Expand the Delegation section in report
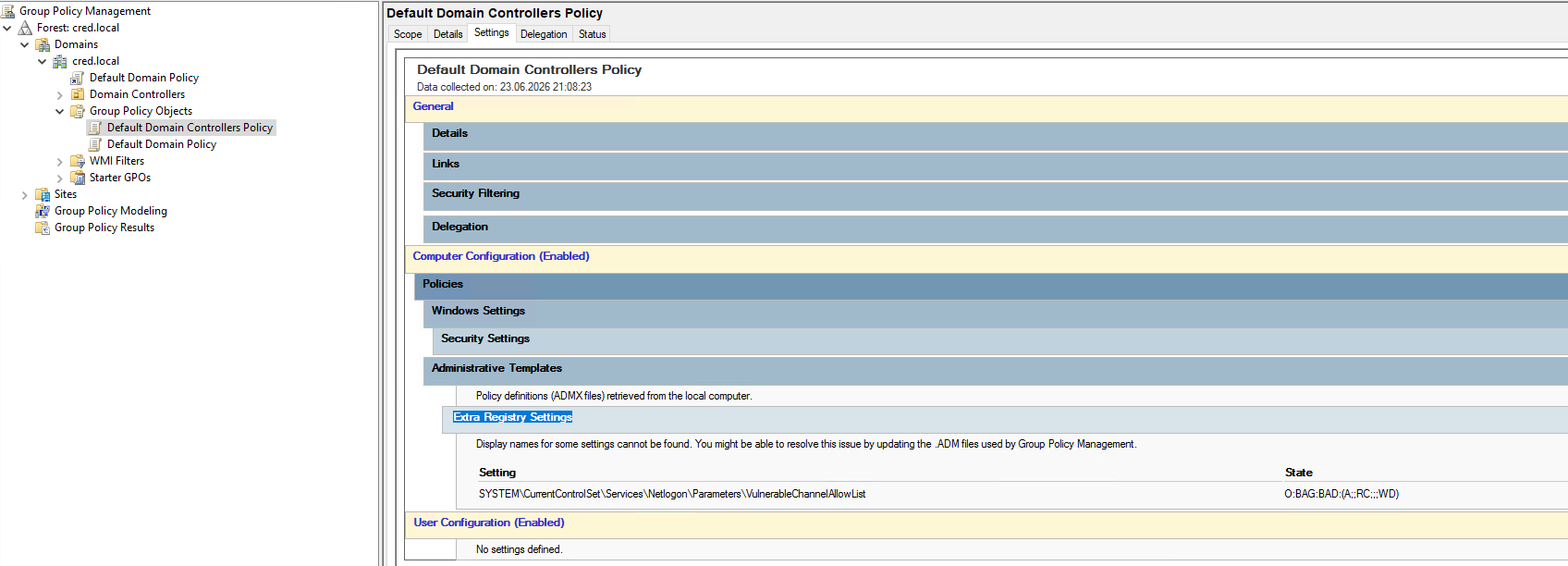 (x=996, y=229)
